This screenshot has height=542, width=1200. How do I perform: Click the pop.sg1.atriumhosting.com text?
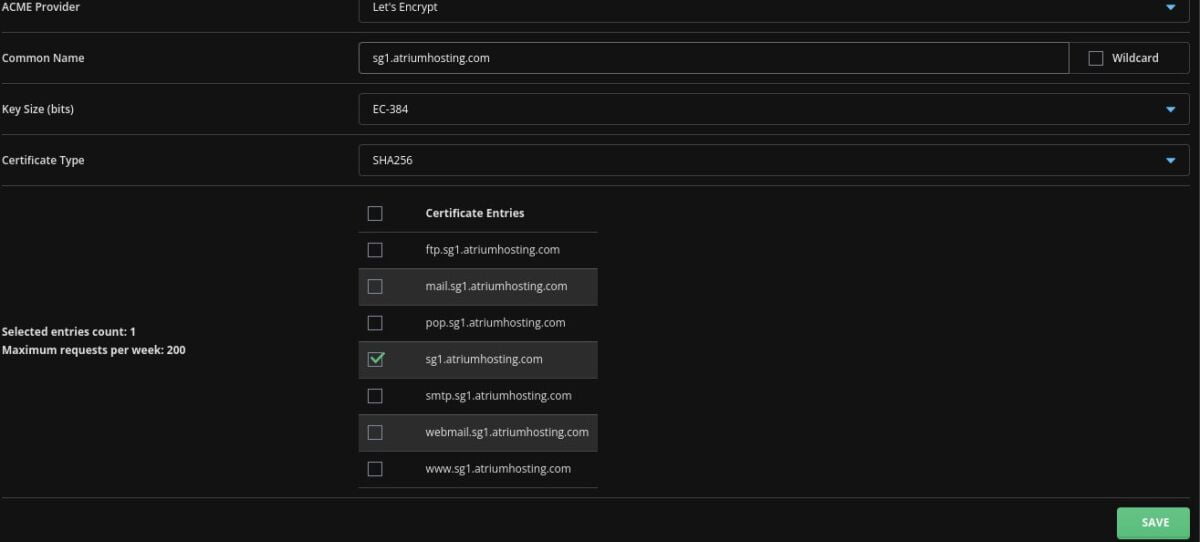click(495, 323)
